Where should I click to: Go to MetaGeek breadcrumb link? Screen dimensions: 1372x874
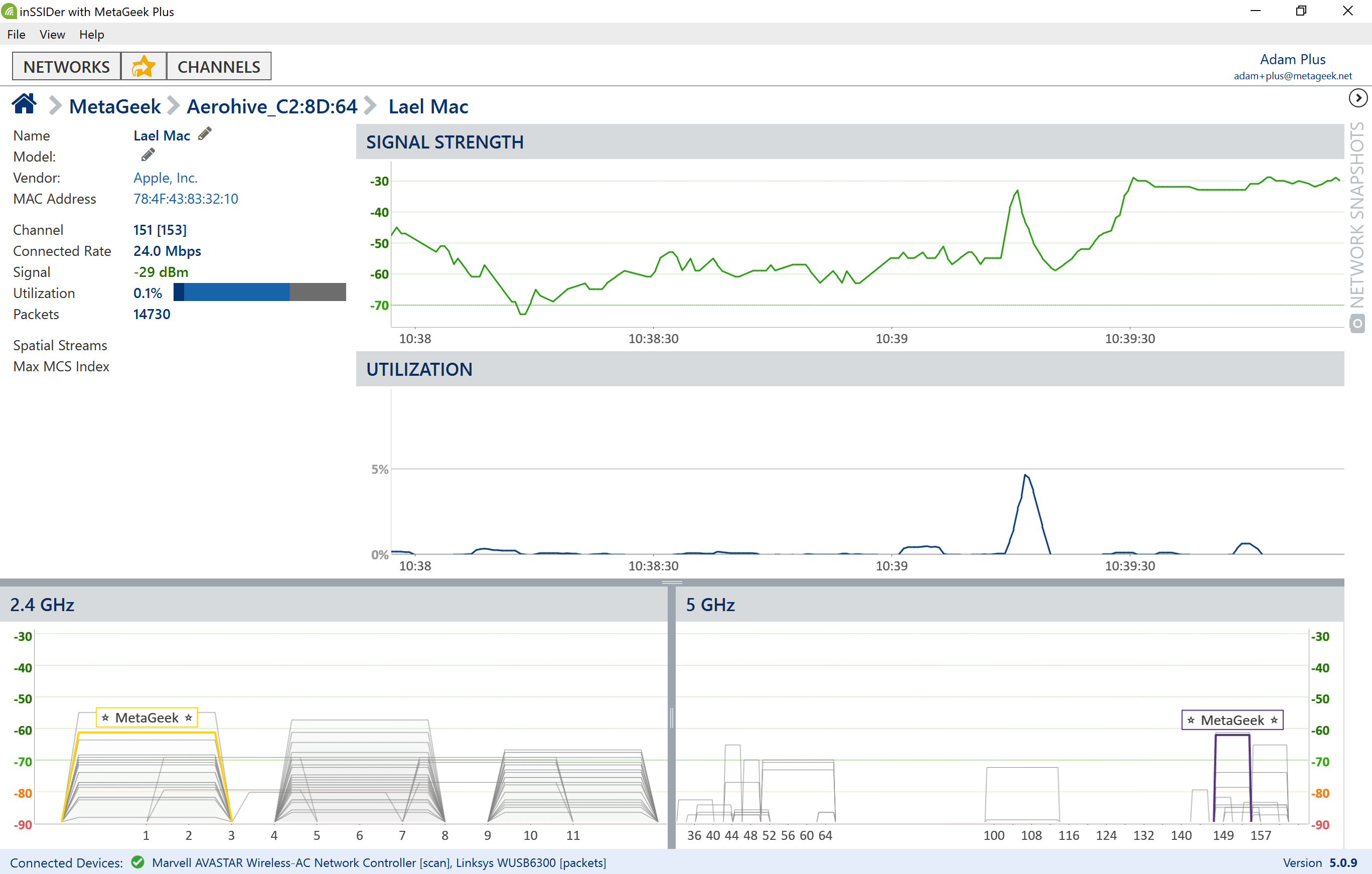coord(115,106)
